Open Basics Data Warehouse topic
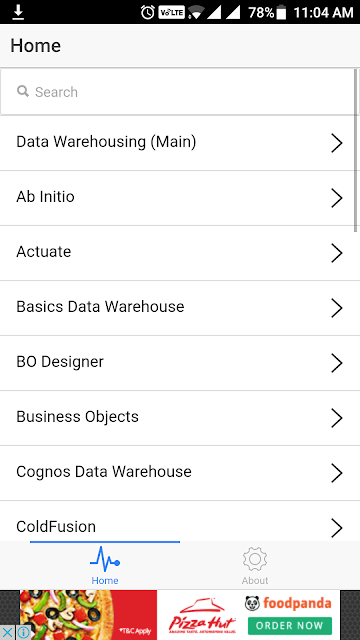Screen dimensions: 360x640 (x=178, y=308)
